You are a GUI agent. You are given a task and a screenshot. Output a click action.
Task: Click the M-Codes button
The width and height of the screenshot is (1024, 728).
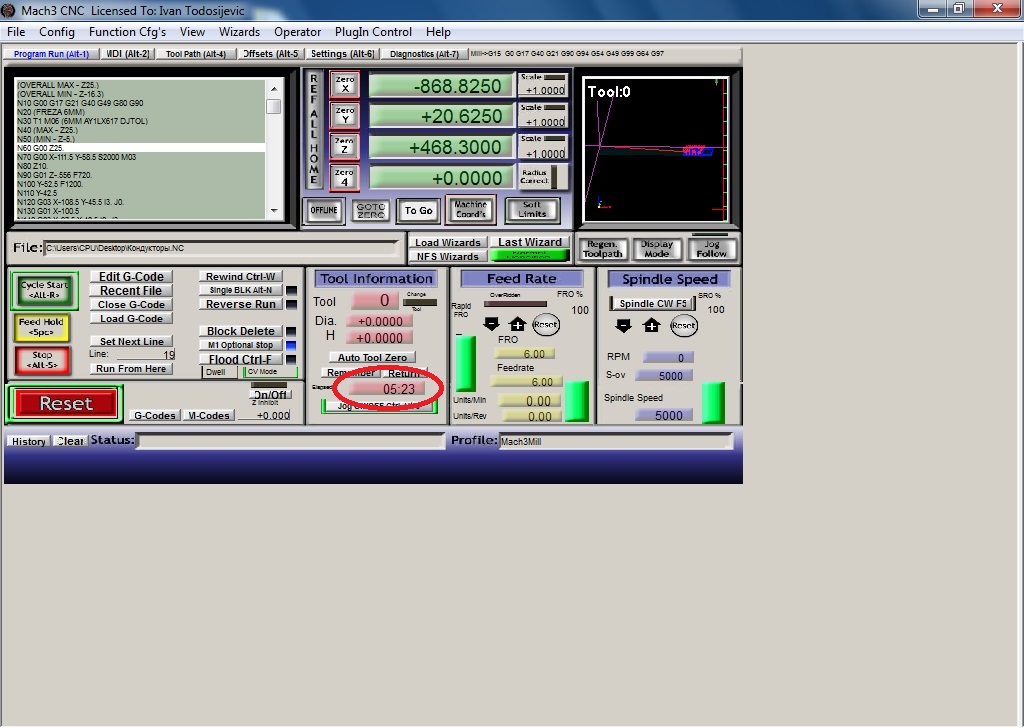[209, 415]
